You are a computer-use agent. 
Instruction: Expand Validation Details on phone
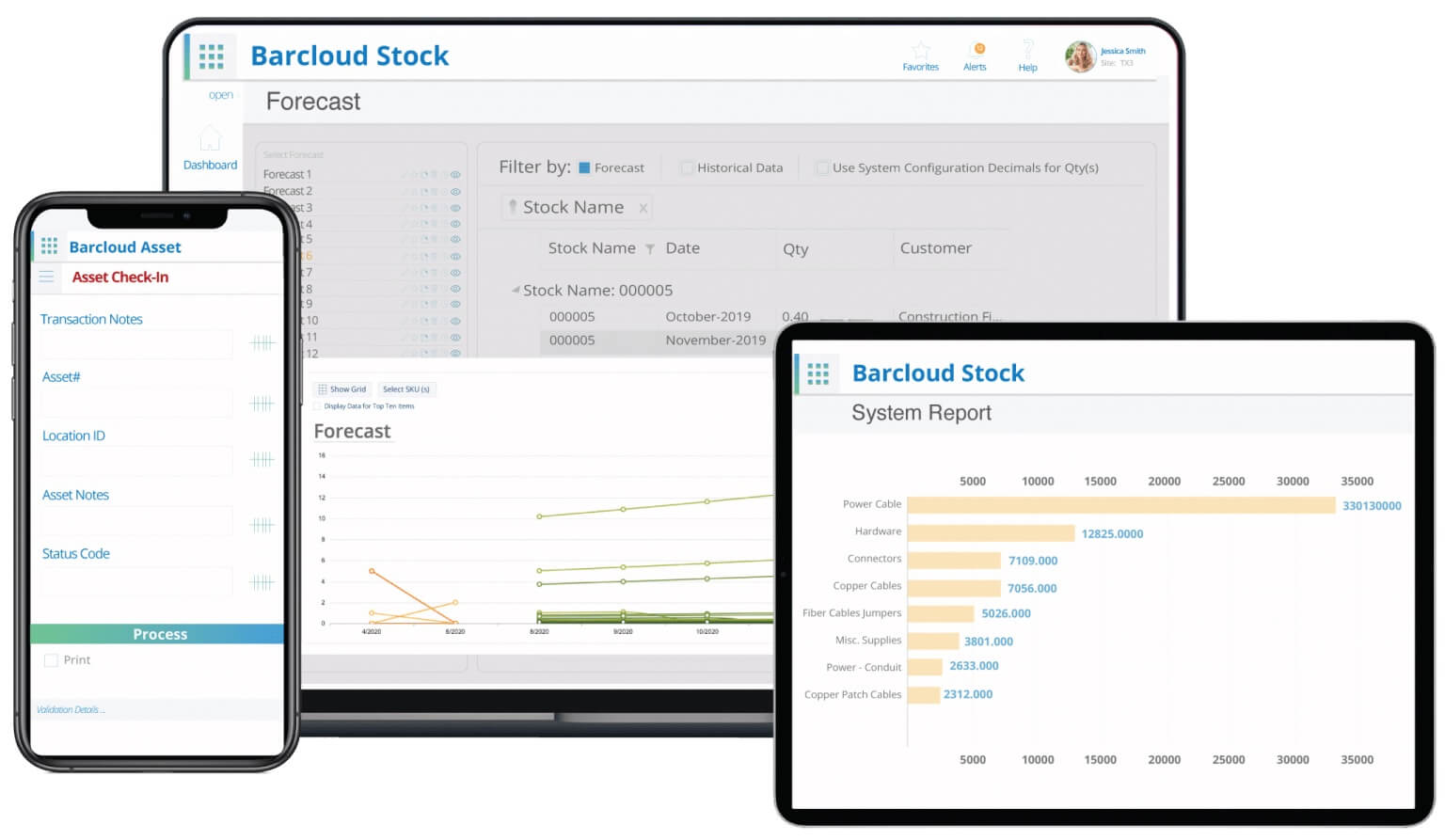[x=71, y=710]
